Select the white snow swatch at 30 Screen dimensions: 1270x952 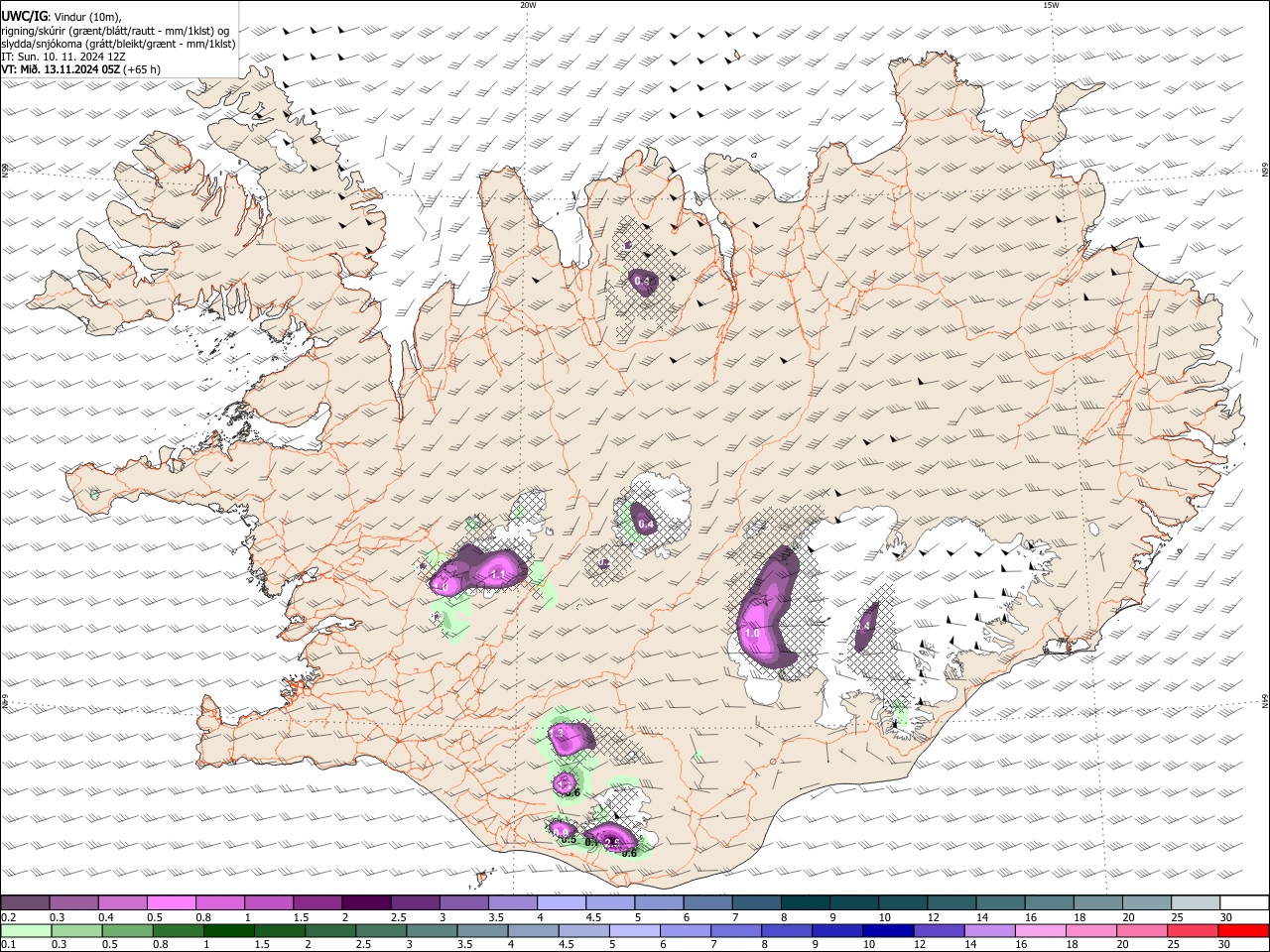tap(1243, 903)
